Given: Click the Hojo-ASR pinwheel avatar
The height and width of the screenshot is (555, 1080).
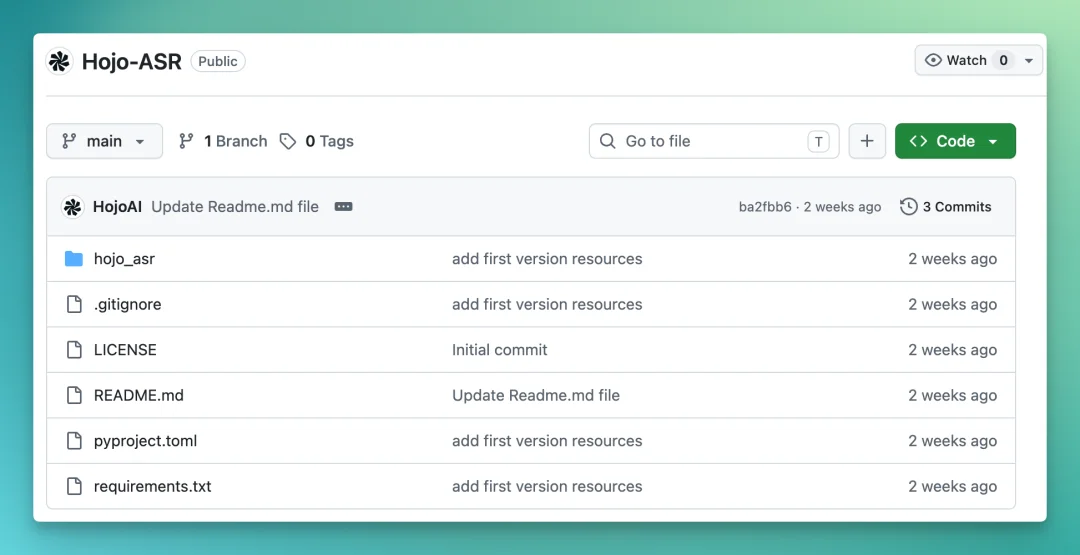Looking at the screenshot, I should pyautogui.click(x=59, y=61).
